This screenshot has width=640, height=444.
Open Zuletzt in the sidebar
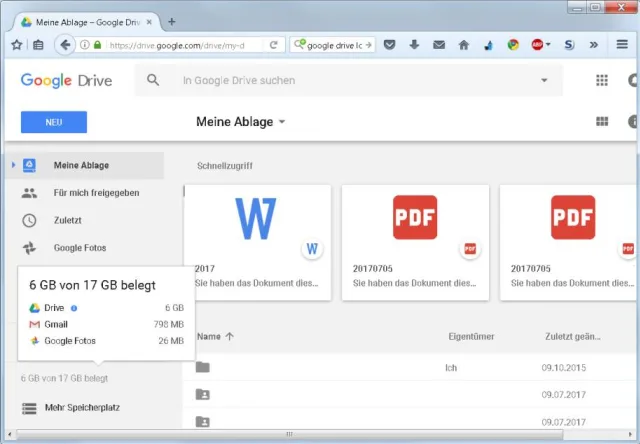click(x=70, y=220)
